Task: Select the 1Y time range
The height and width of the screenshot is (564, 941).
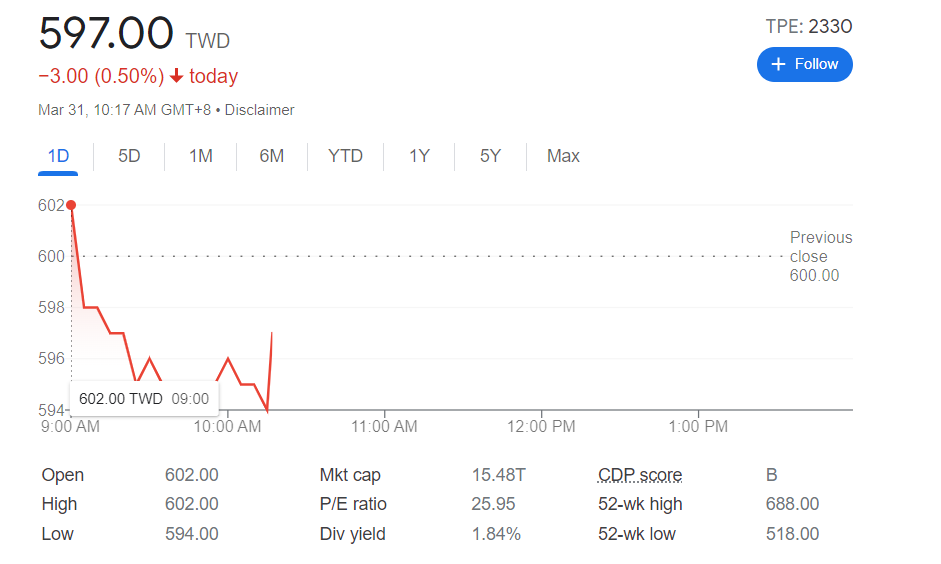Action: (419, 156)
